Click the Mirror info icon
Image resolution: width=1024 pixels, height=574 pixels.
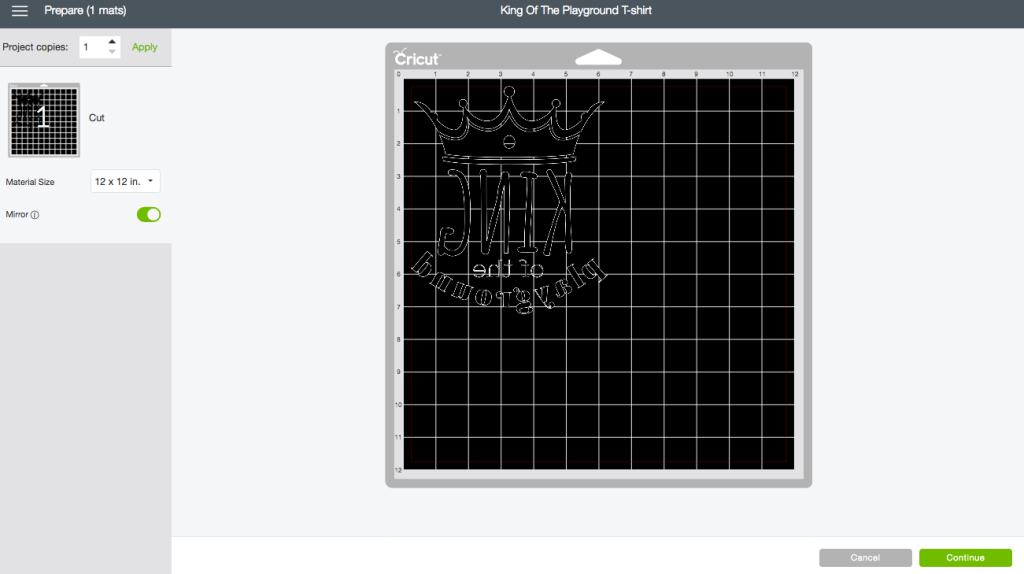(x=35, y=215)
